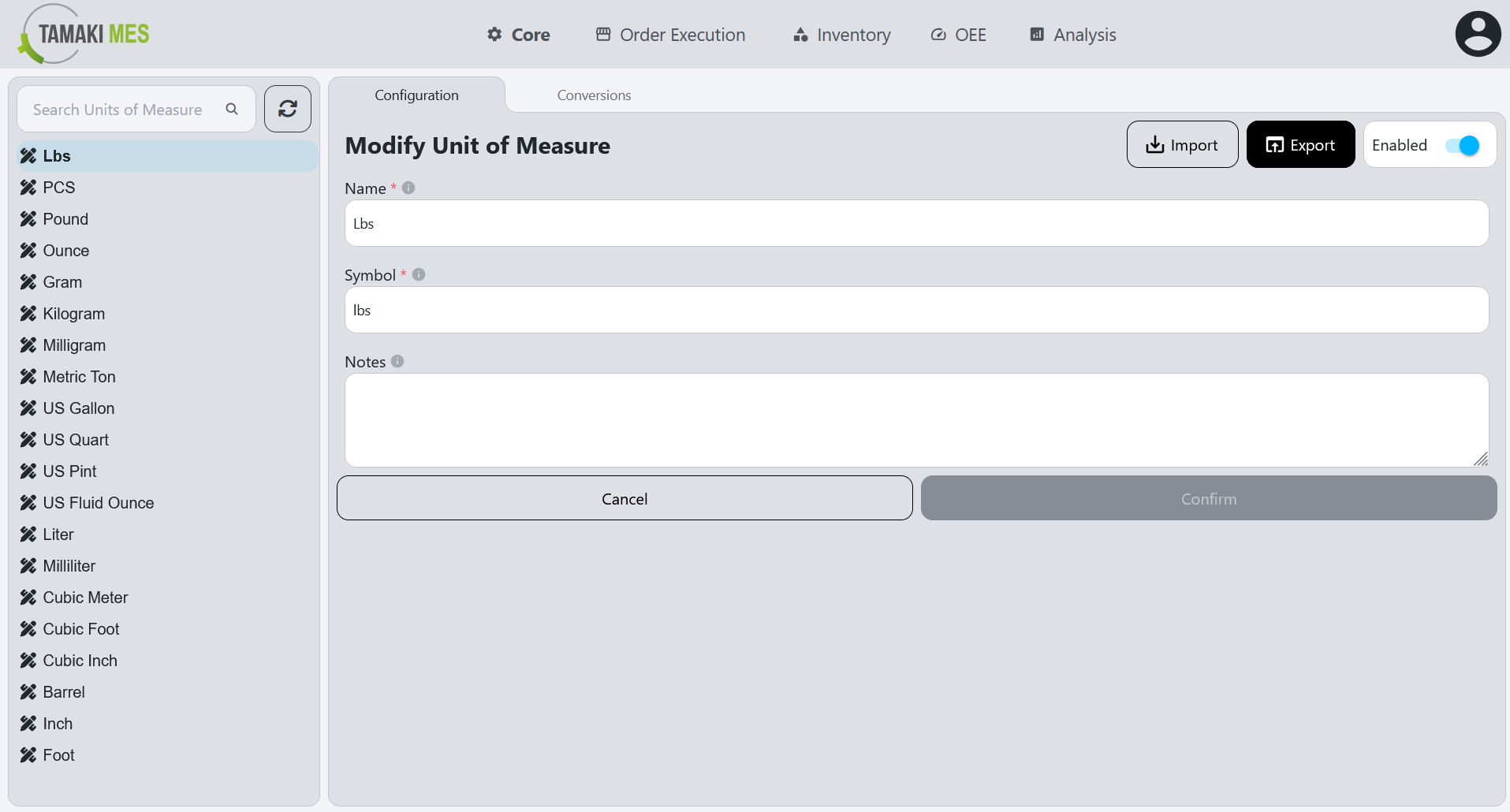
Task: Click the Tamaki MES logo
Action: (82, 33)
